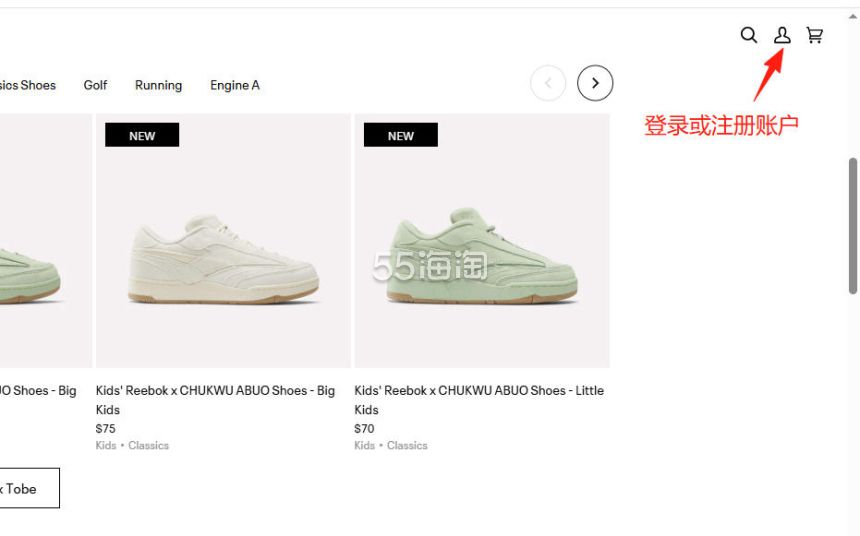Click the scrollbar up arrow

tap(853, 16)
